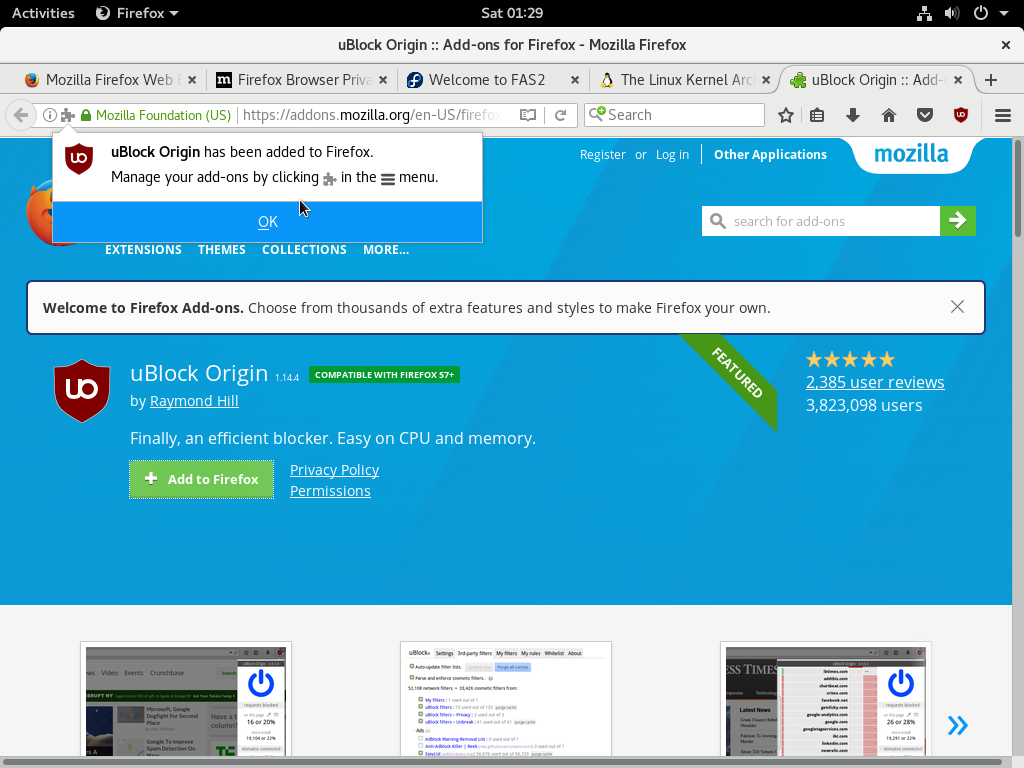1024x768 pixels.
Task: Show bookmarks list icon in toolbar
Action: point(817,116)
